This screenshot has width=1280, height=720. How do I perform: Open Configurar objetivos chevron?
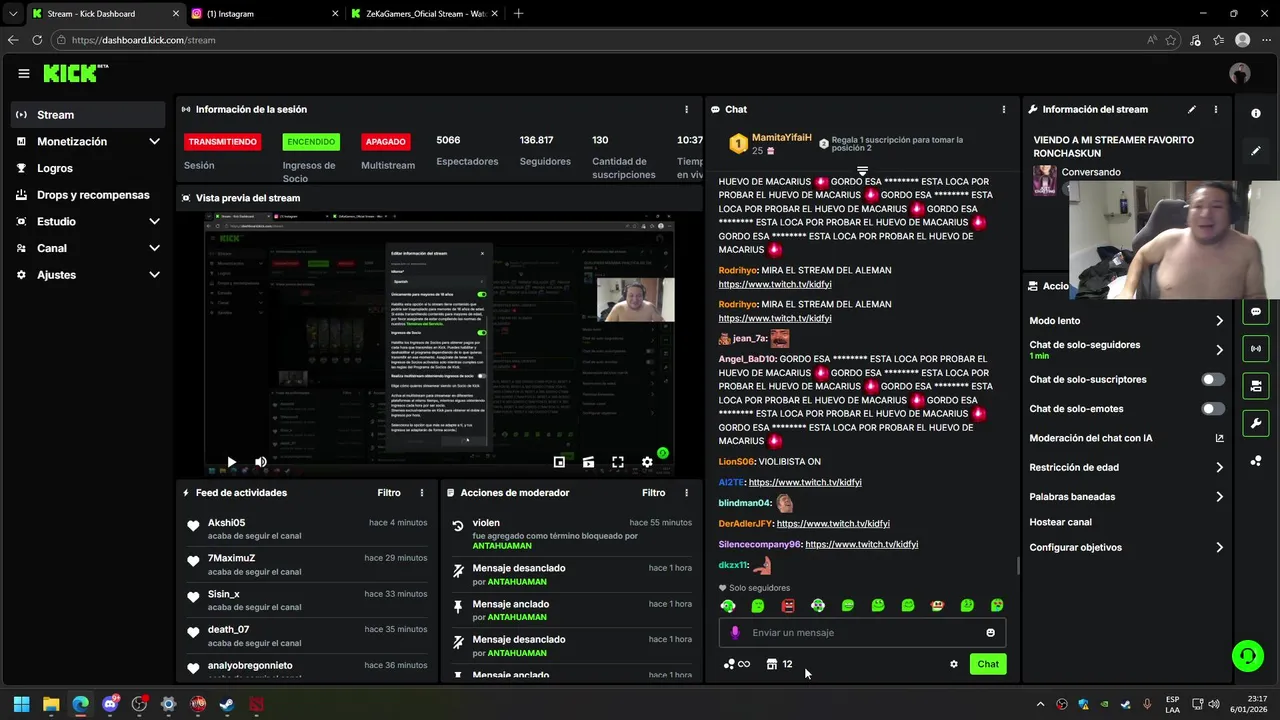[x=1220, y=548]
